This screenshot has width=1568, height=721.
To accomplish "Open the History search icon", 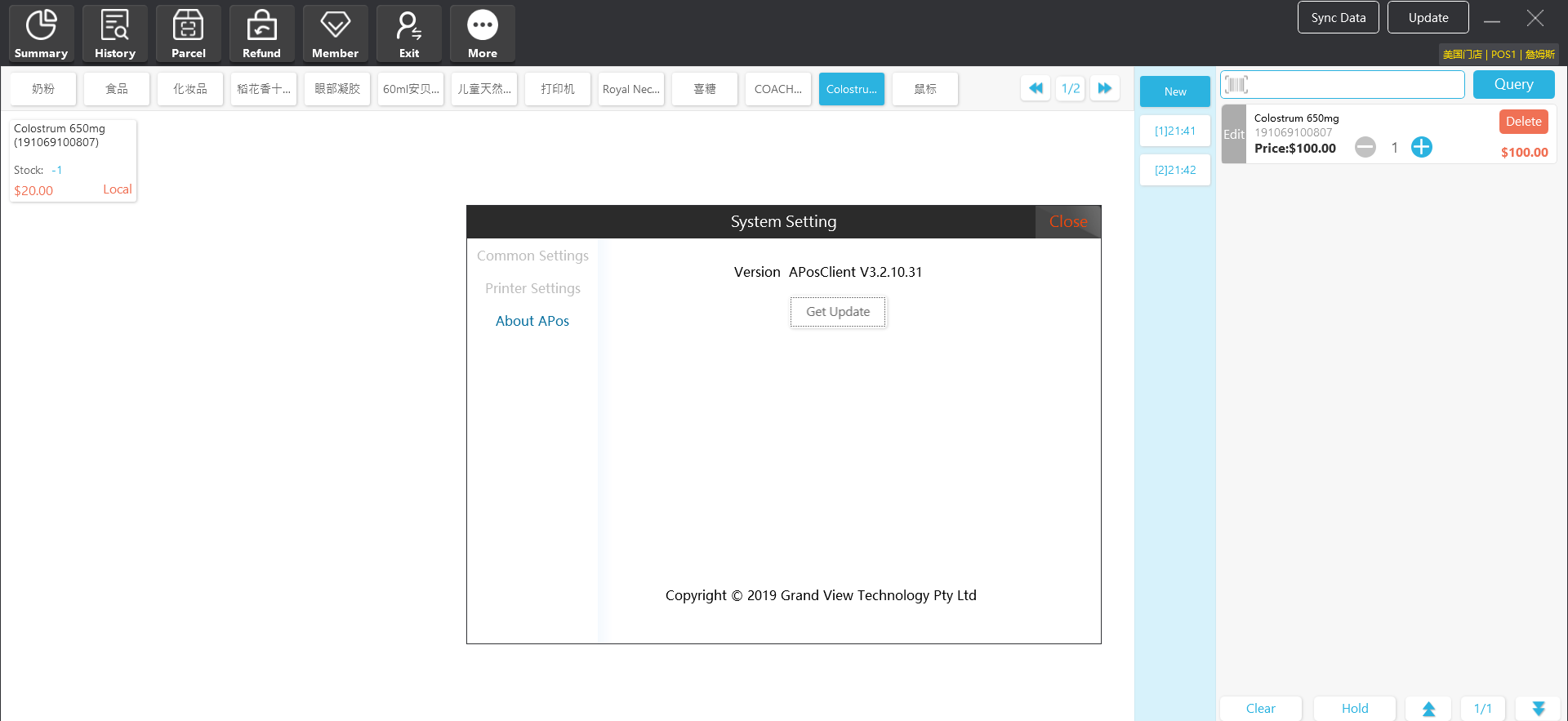I will point(114,26).
